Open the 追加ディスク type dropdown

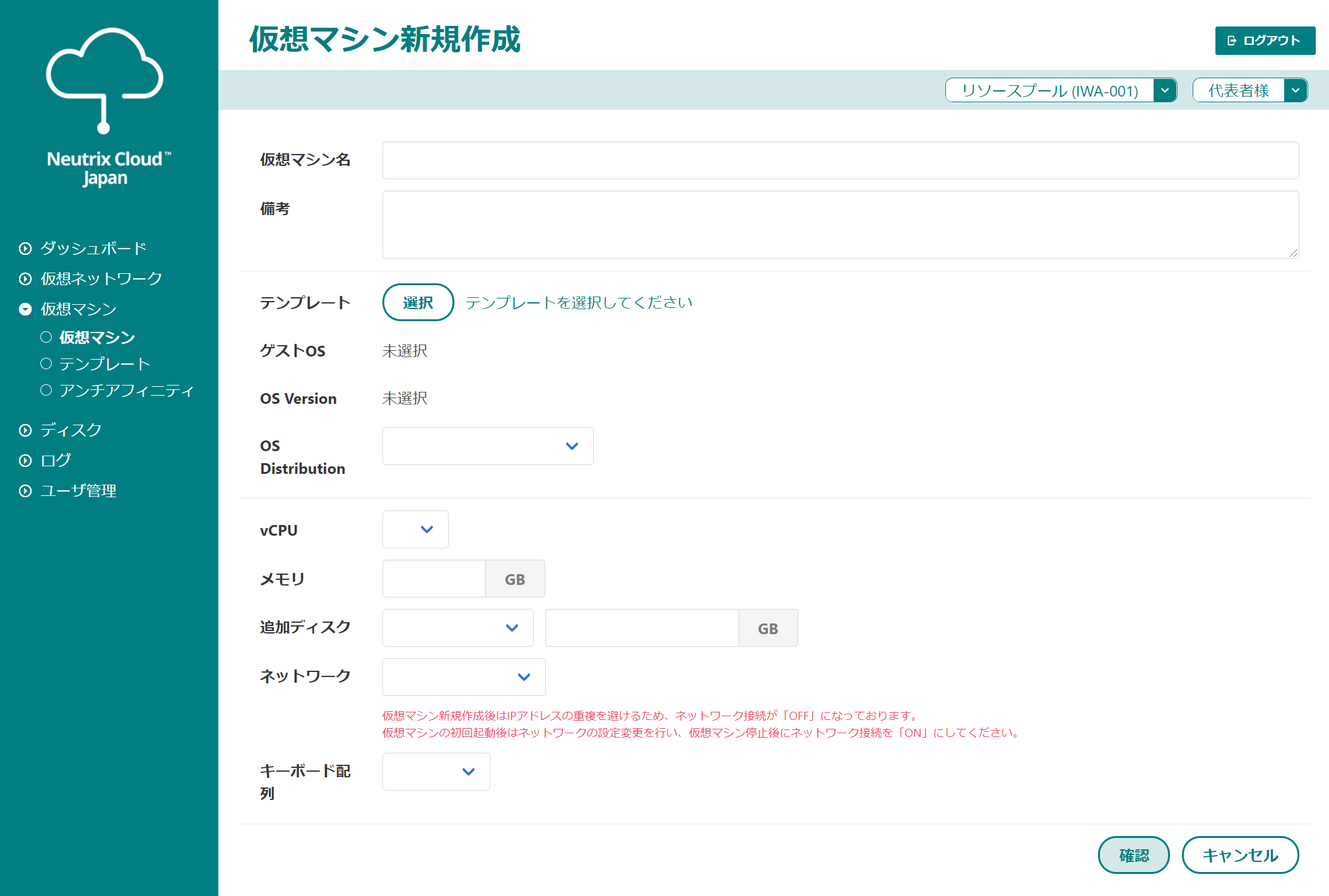point(458,628)
